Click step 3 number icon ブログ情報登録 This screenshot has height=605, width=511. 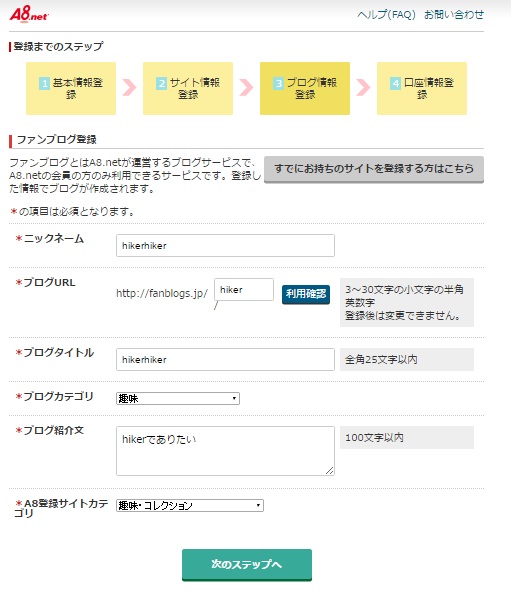pyautogui.click(x=278, y=83)
